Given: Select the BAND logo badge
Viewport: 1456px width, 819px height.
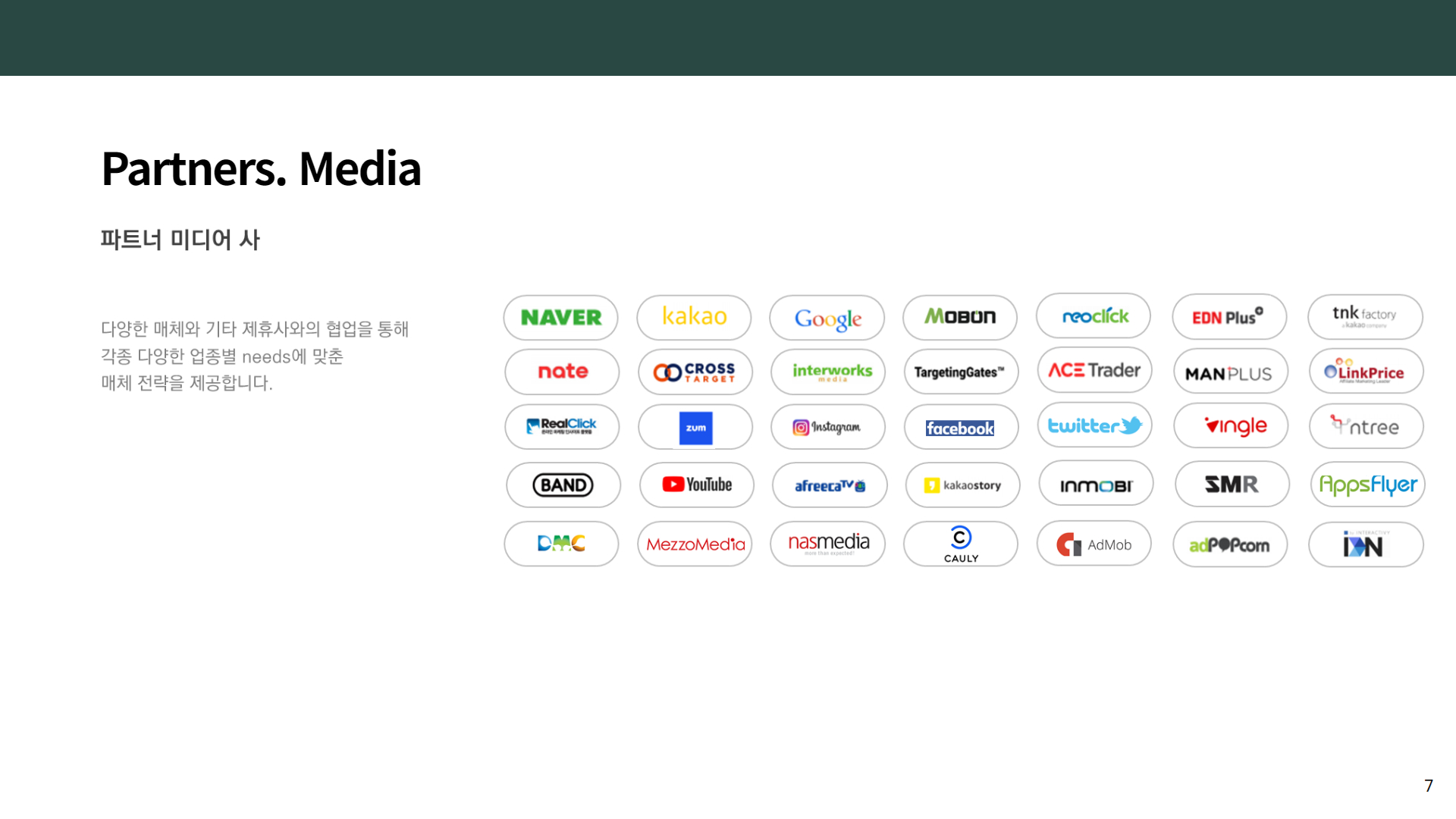Looking at the screenshot, I should coord(563,485).
